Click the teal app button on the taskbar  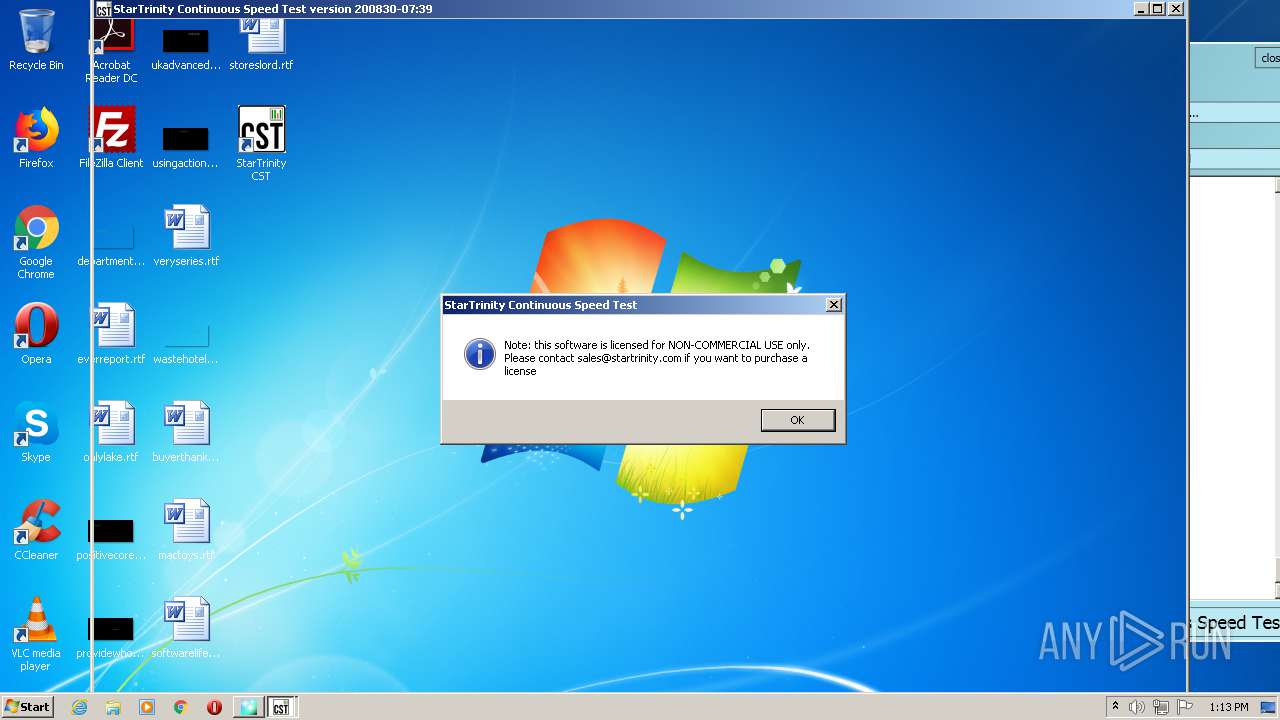click(247, 707)
